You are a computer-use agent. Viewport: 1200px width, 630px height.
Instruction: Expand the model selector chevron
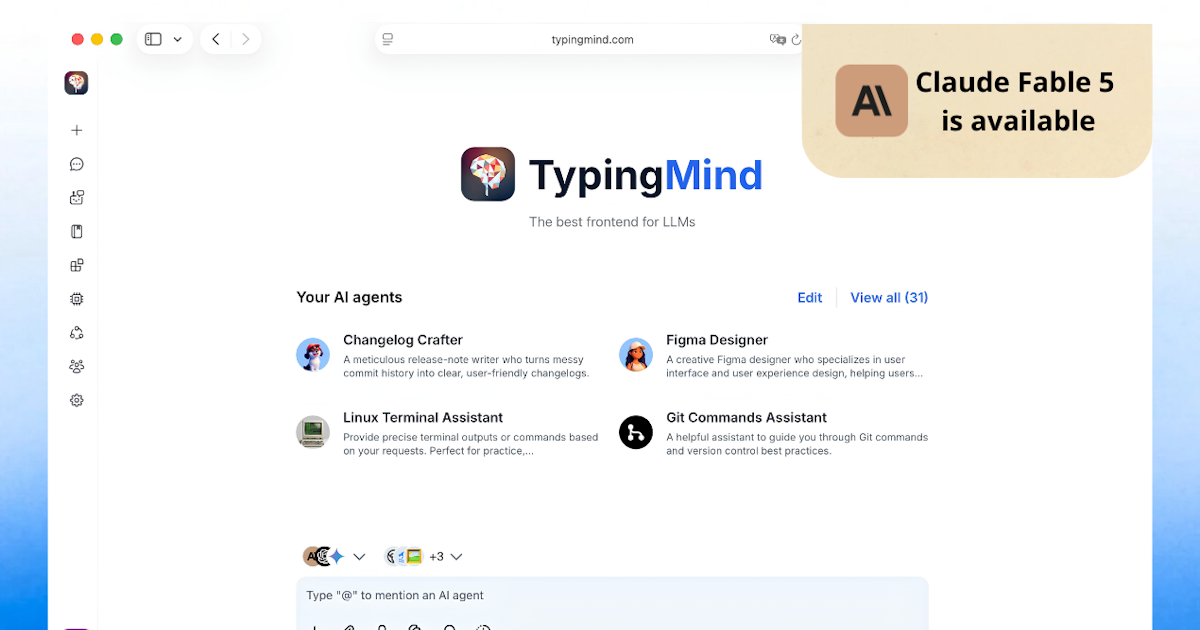click(x=360, y=557)
